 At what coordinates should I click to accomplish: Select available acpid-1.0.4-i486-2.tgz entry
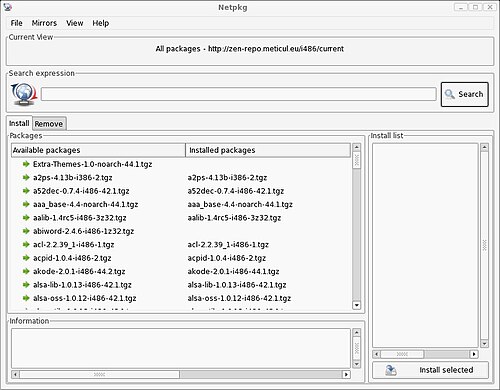coord(72,258)
